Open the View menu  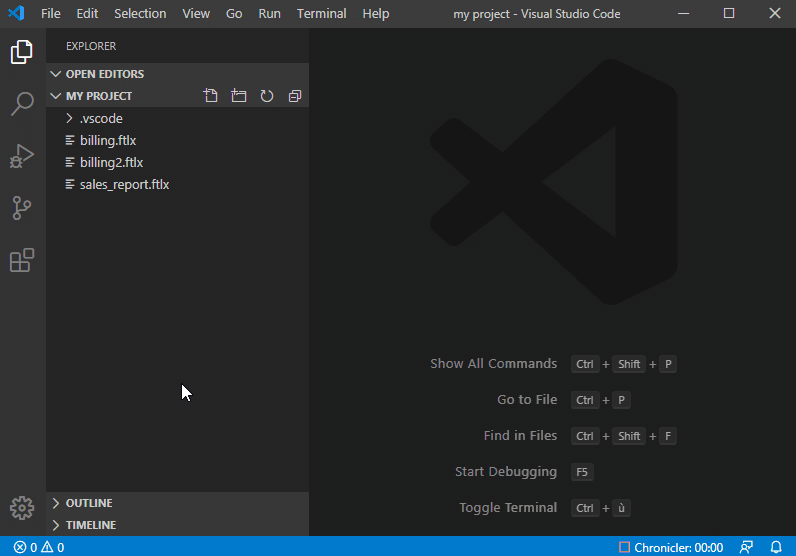[196, 14]
